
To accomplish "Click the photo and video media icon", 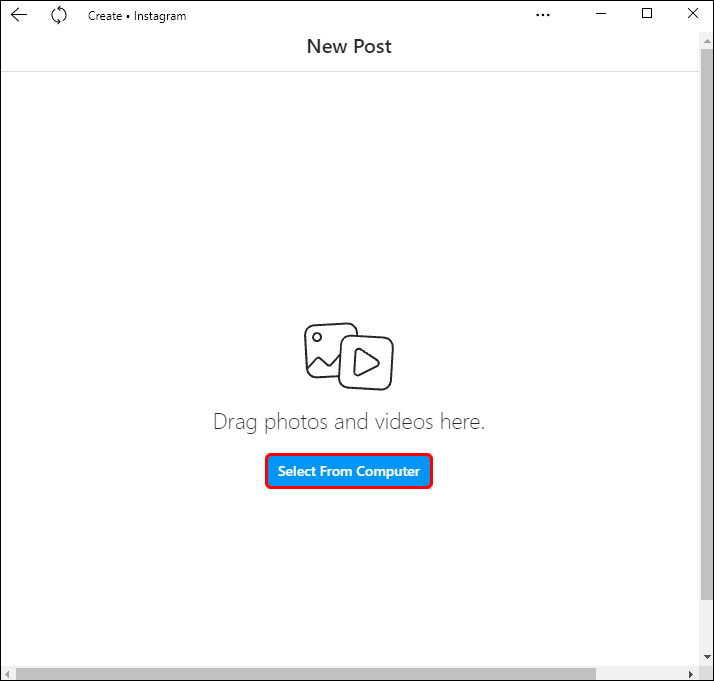I will coord(349,356).
